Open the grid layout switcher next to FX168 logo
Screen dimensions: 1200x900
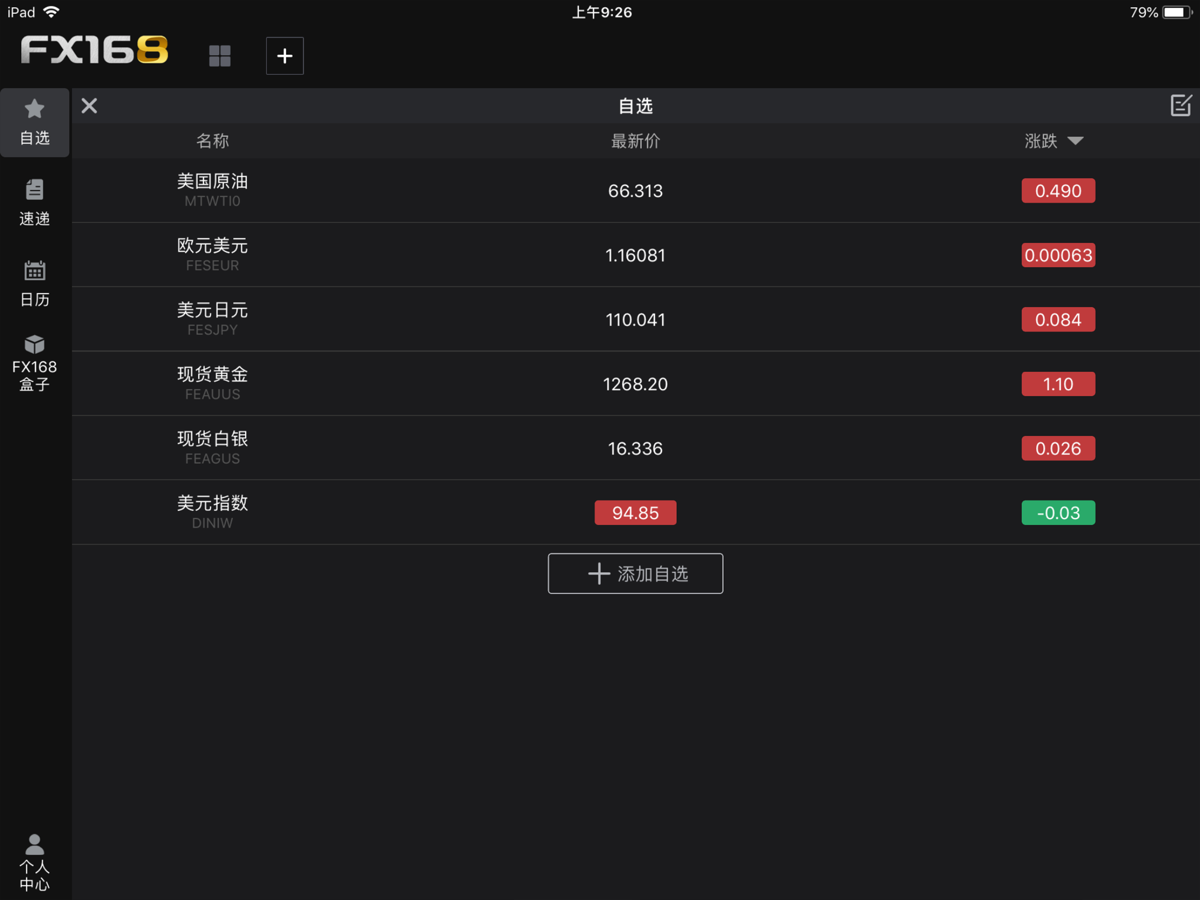[x=220, y=56]
